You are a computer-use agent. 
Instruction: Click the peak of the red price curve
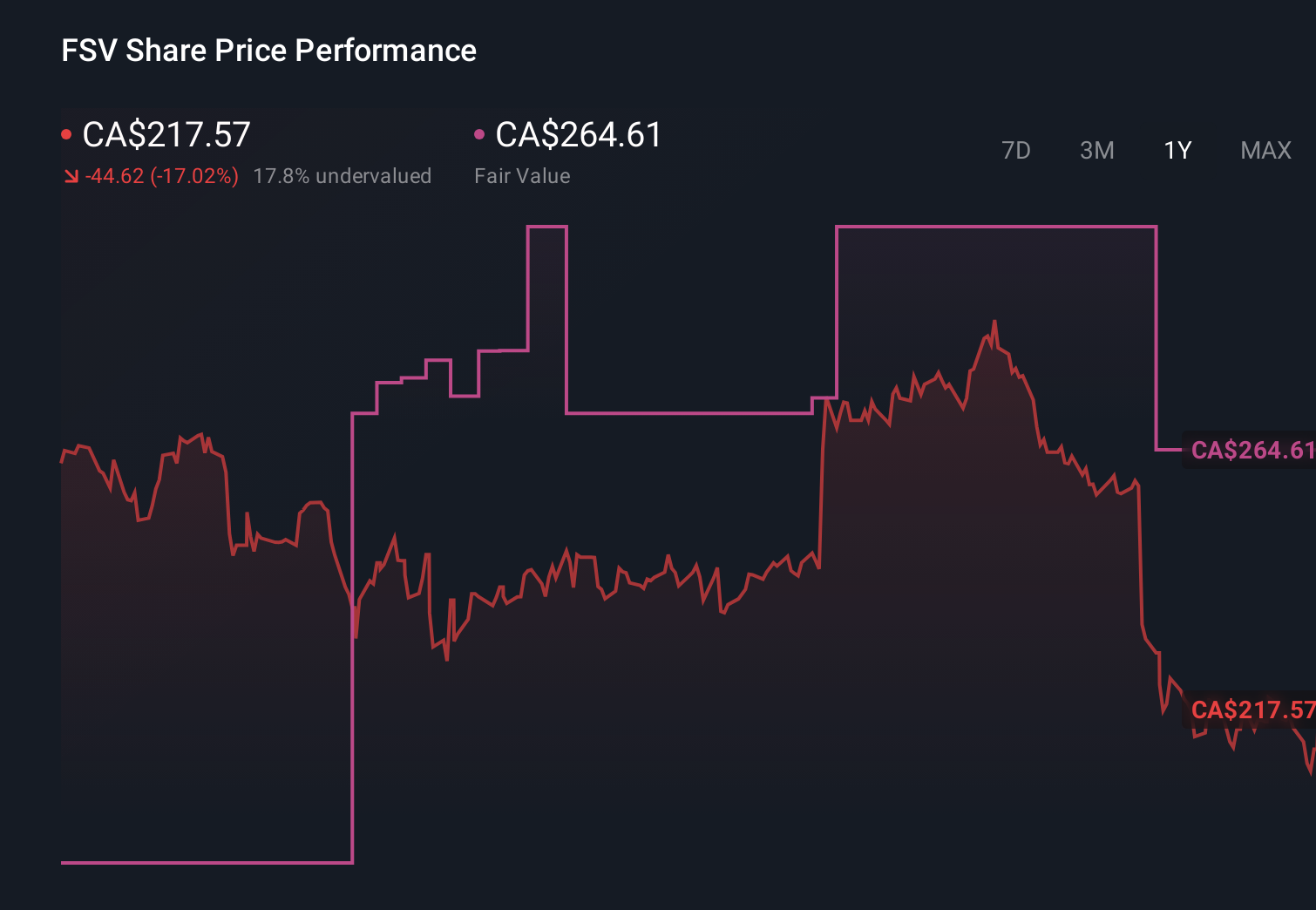[994, 321]
